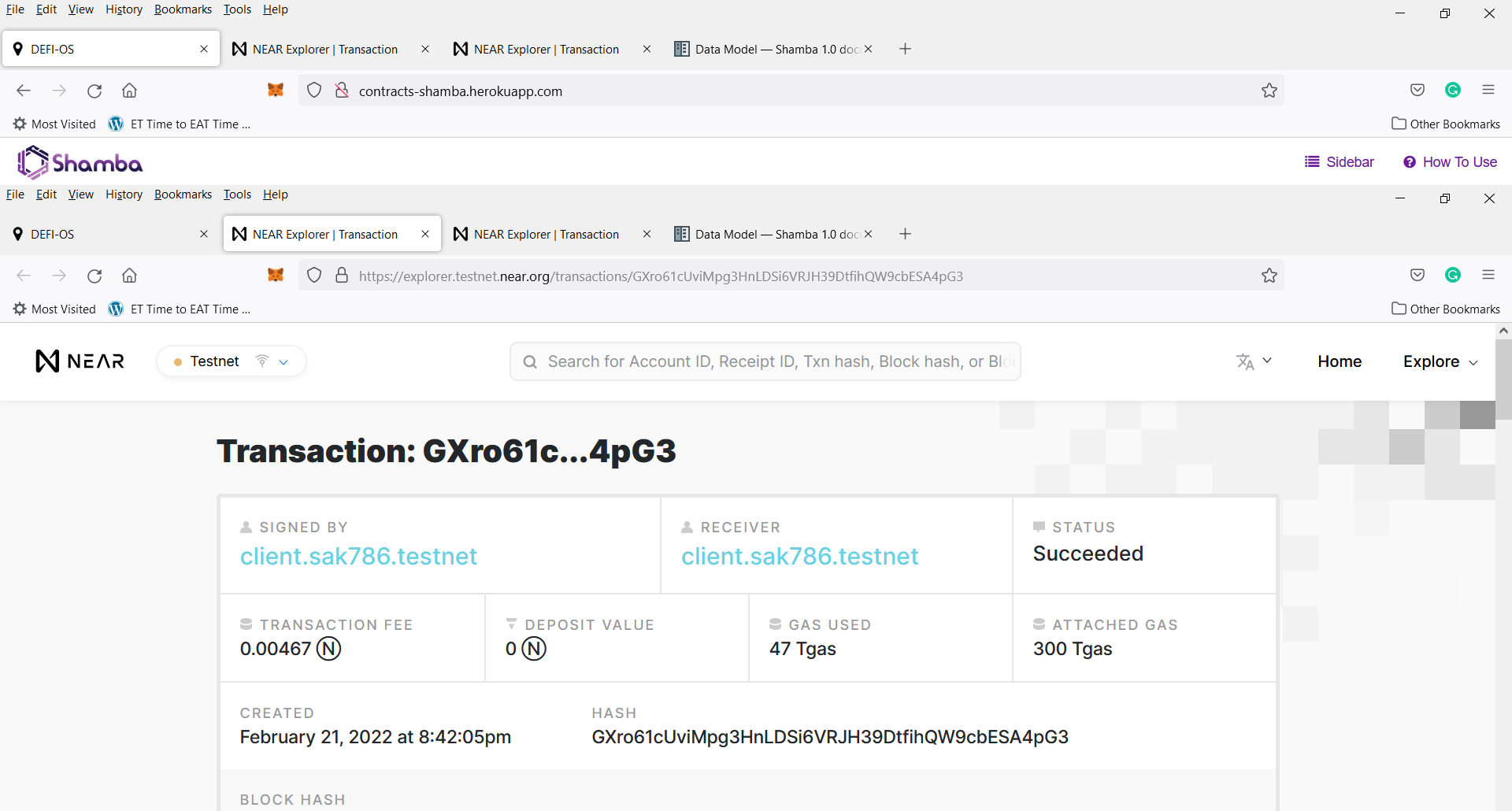
Task: Click the insecure connection lock icon for contracts-shamba.herokuapp.com
Action: [x=342, y=91]
